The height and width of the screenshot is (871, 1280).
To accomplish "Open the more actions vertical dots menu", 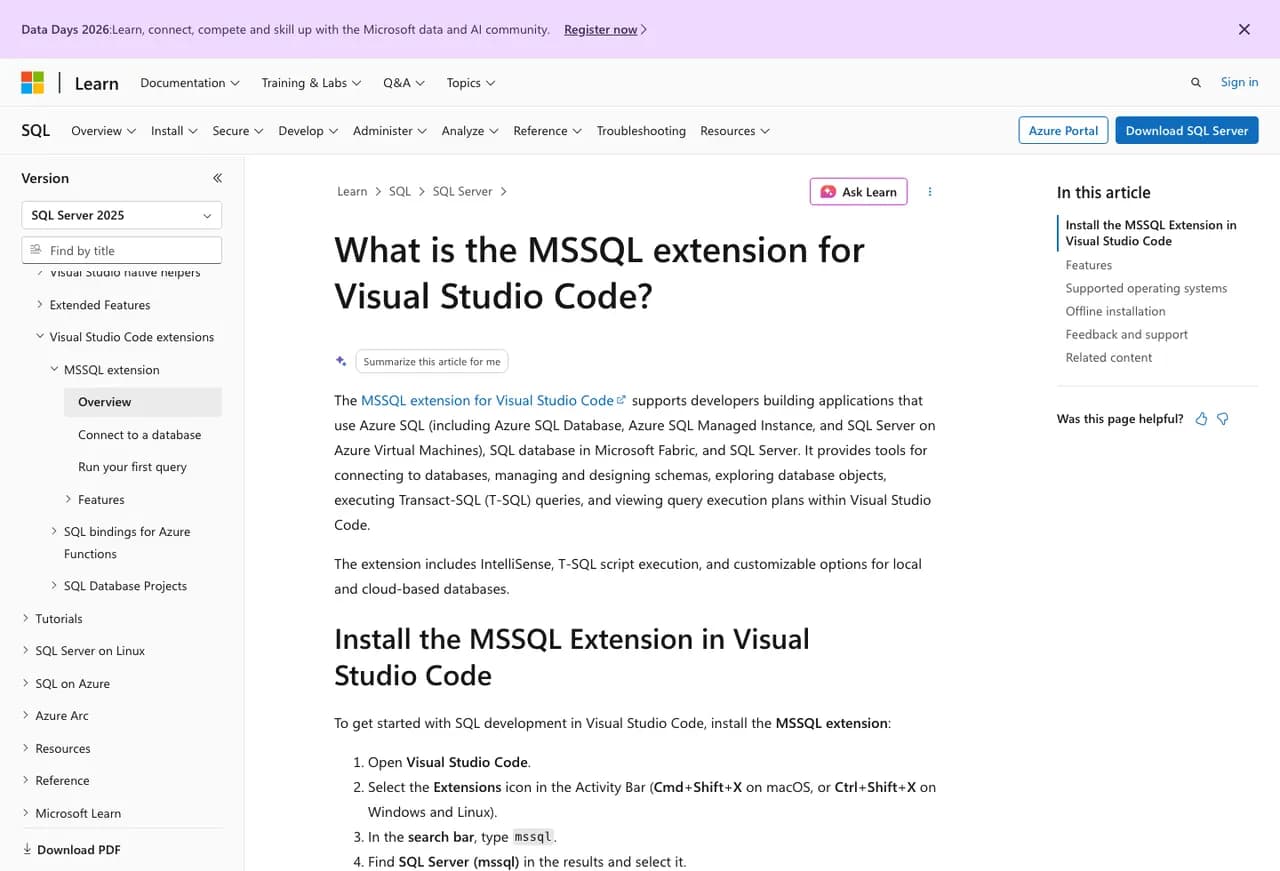I will (930, 192).
